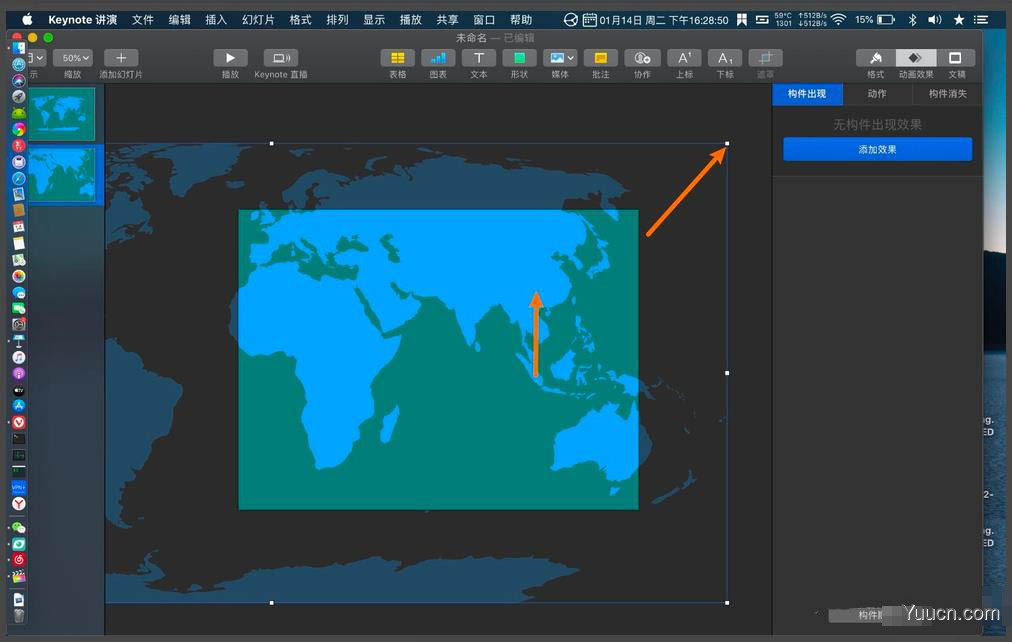Viewport: 1012px width, 642px height.
Task: Click the volume speaker icon
Action: tap(935, 20)
